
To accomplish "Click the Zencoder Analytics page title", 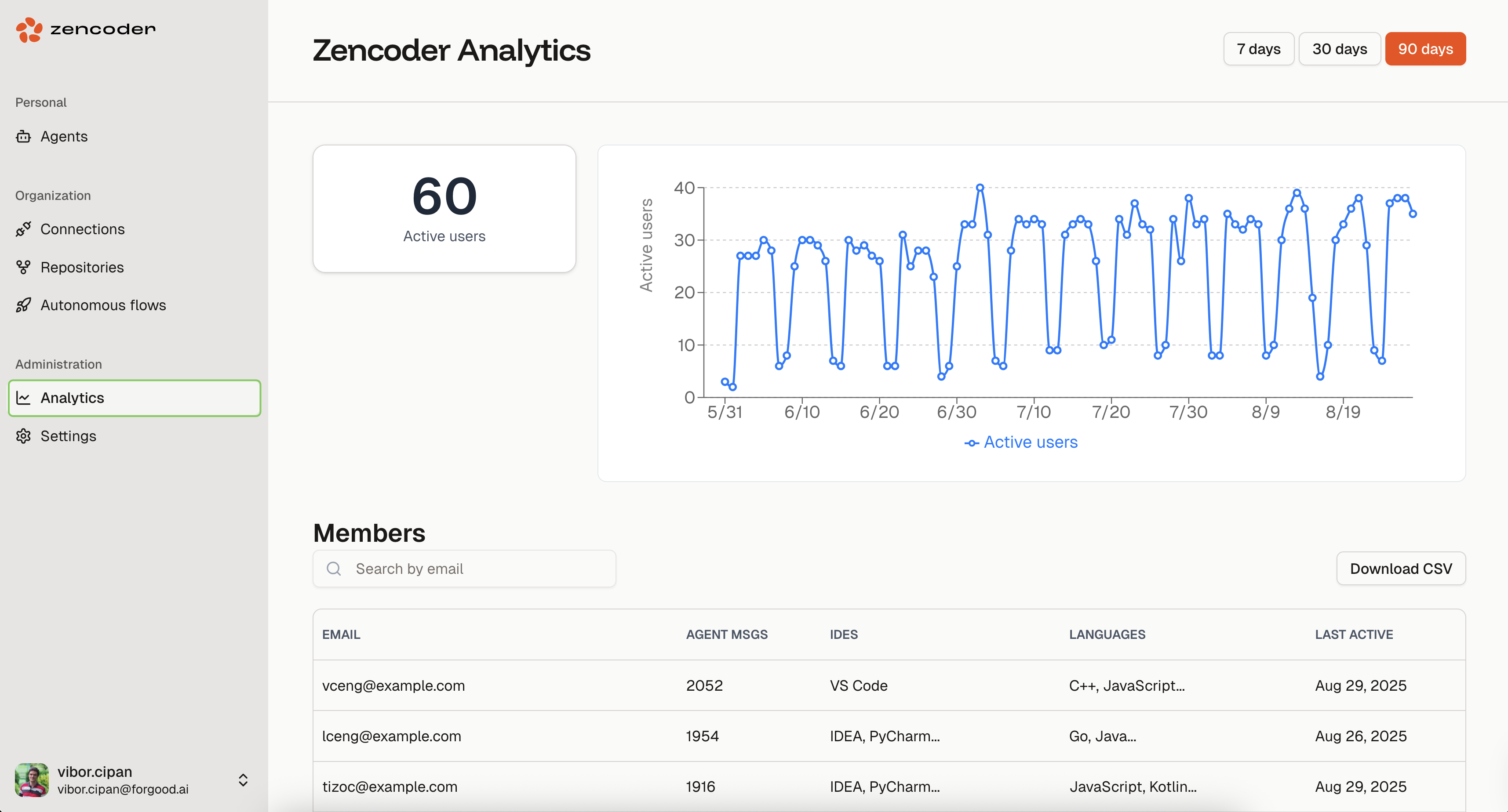I will pos(452,51).
